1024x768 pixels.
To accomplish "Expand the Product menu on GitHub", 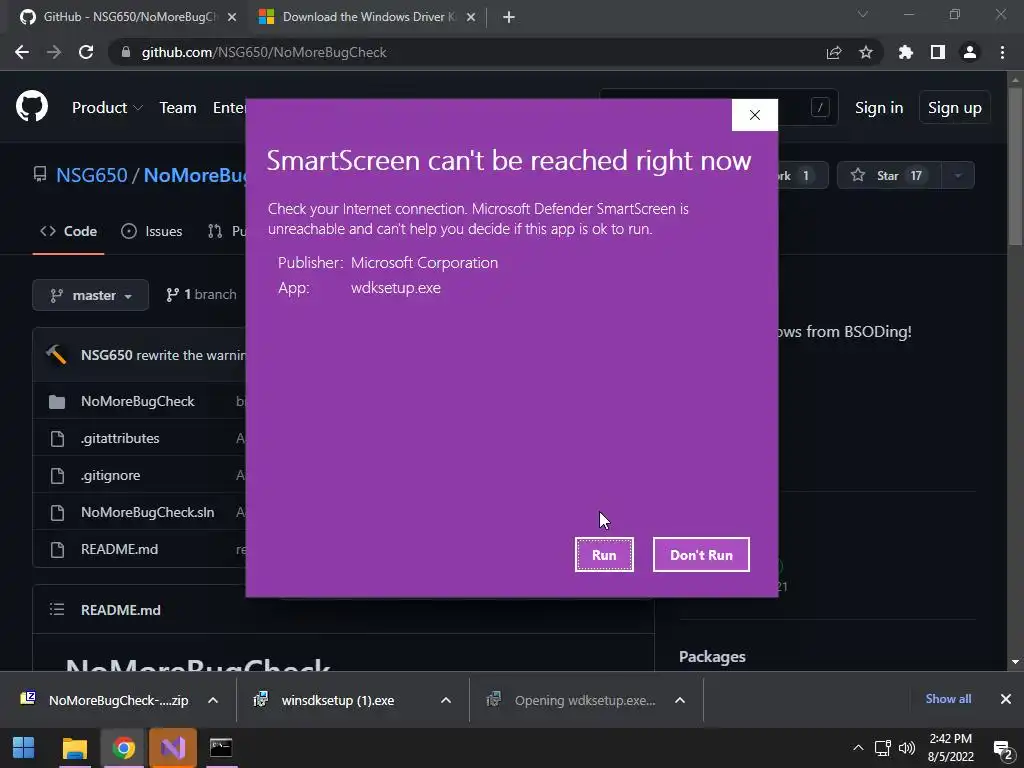I will pyautogui.click(x=107, y=108).
